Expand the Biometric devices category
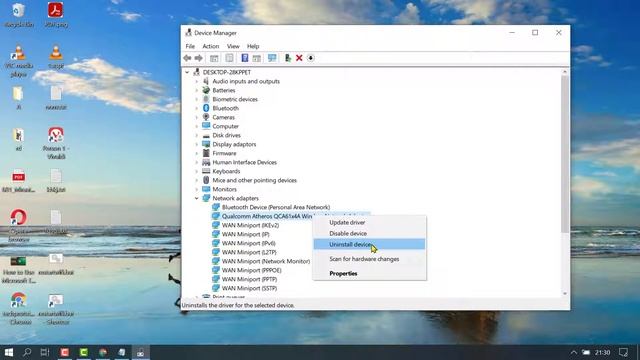Viewport: 640px width, 360px height. click(x=197, y=99)
